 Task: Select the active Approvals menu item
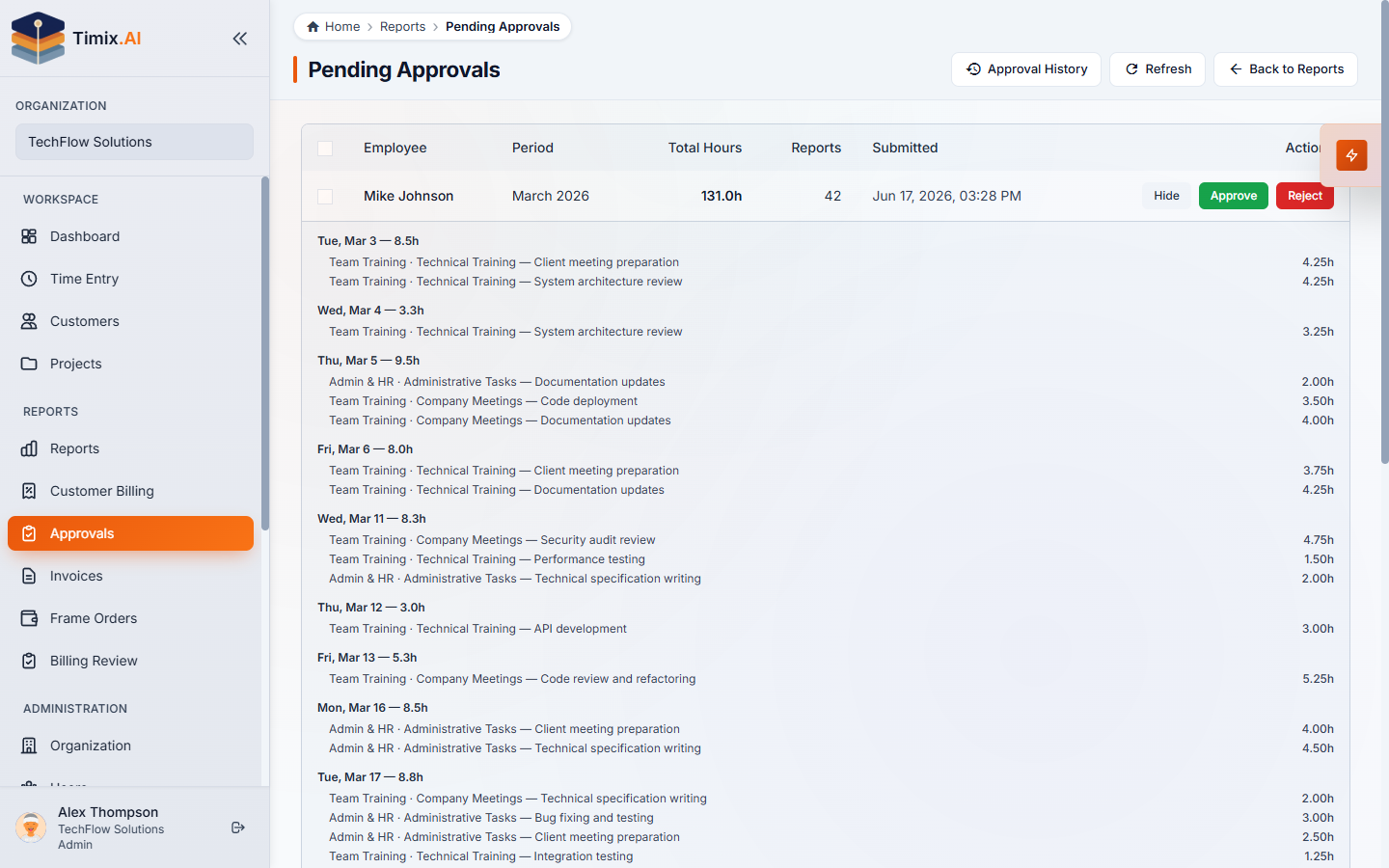pos(130,533)
